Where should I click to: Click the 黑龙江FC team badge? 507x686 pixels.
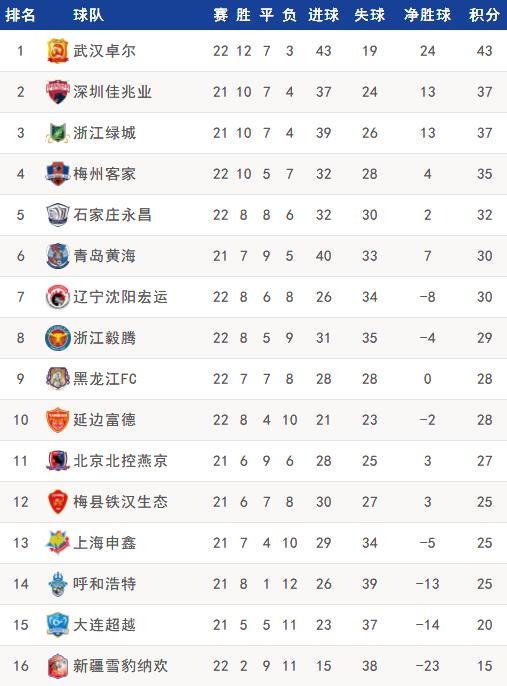pos(58,379)
